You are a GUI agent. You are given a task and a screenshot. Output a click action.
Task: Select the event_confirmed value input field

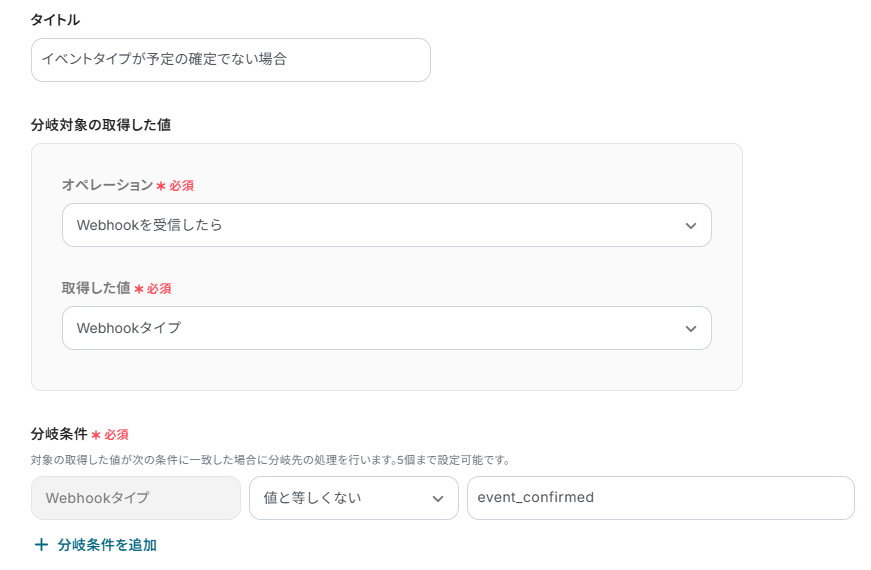[x=660, y=498]
